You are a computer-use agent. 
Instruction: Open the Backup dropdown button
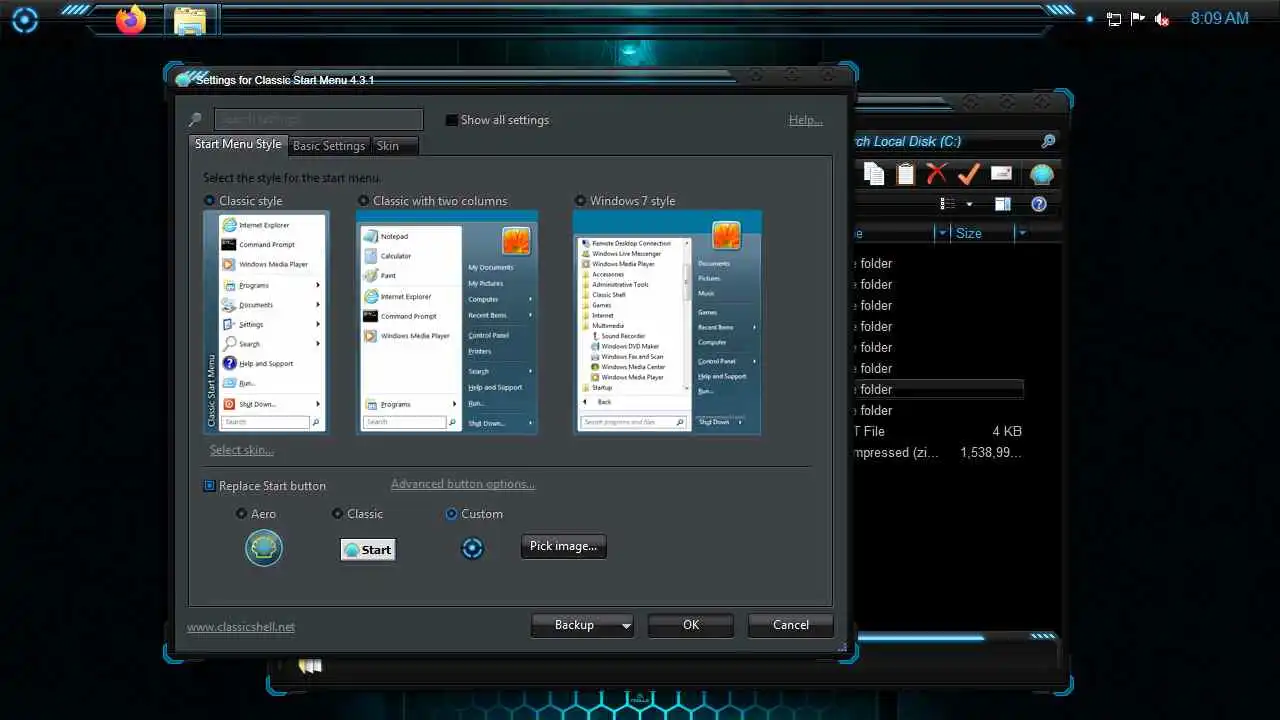pos(582,625)
